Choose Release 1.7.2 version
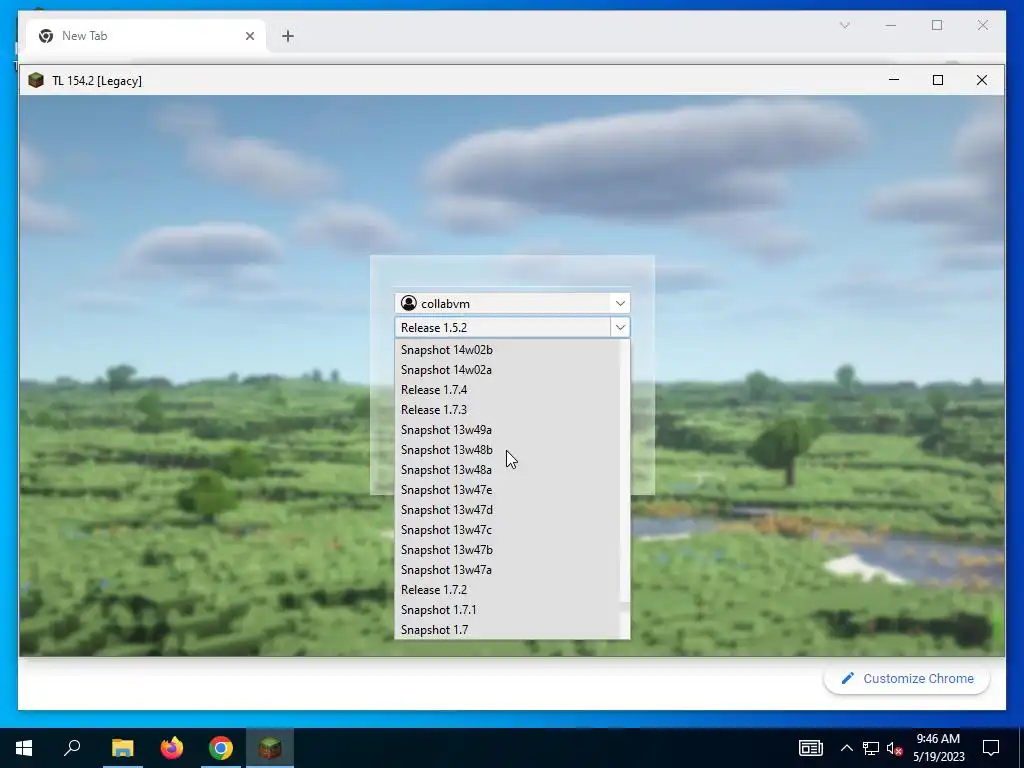 [x=507, y=590]
